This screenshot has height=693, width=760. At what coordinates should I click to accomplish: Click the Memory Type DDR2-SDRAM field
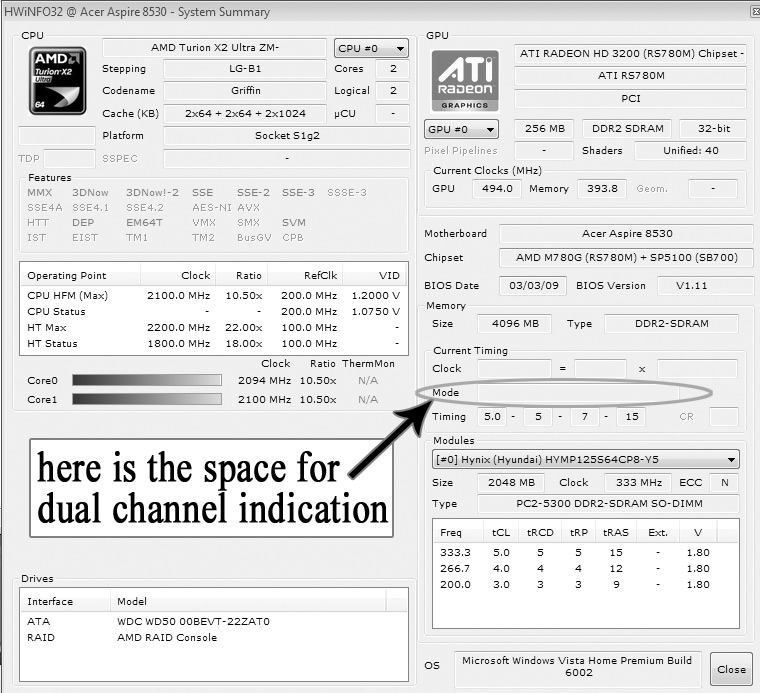pyautogui.click(x=672, y=324)
